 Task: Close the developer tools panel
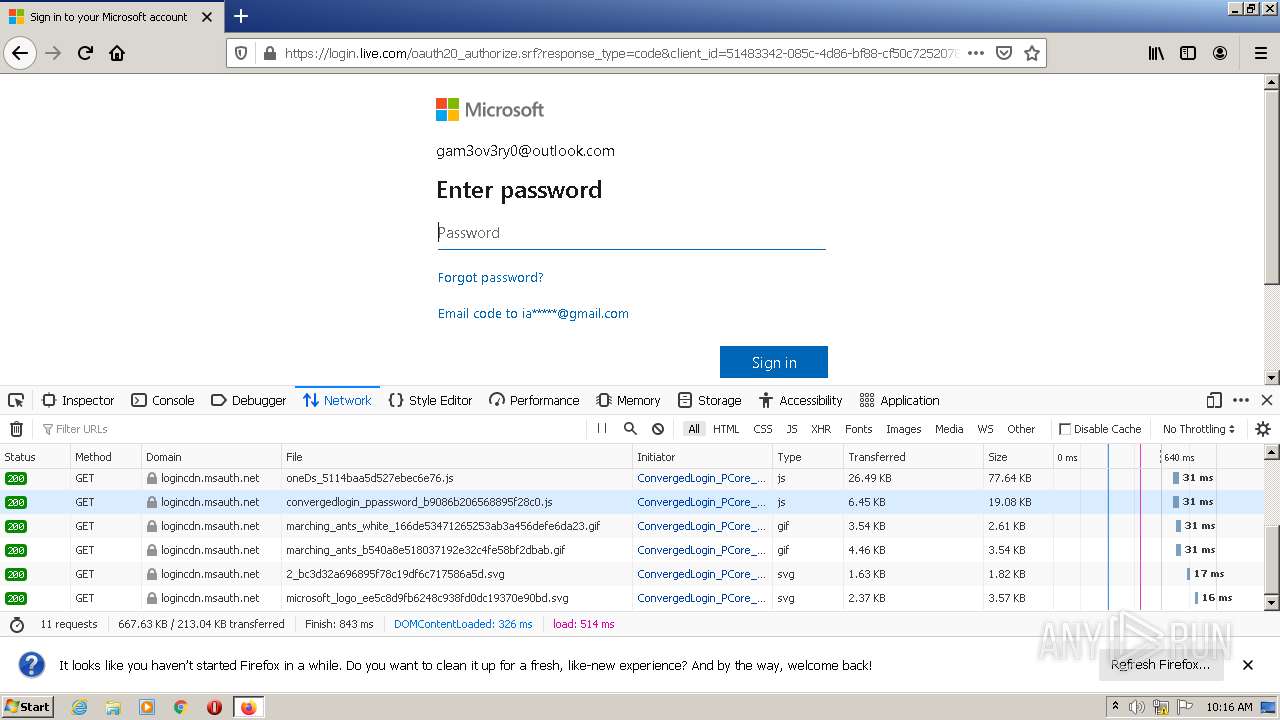(x=1267, y=400)
